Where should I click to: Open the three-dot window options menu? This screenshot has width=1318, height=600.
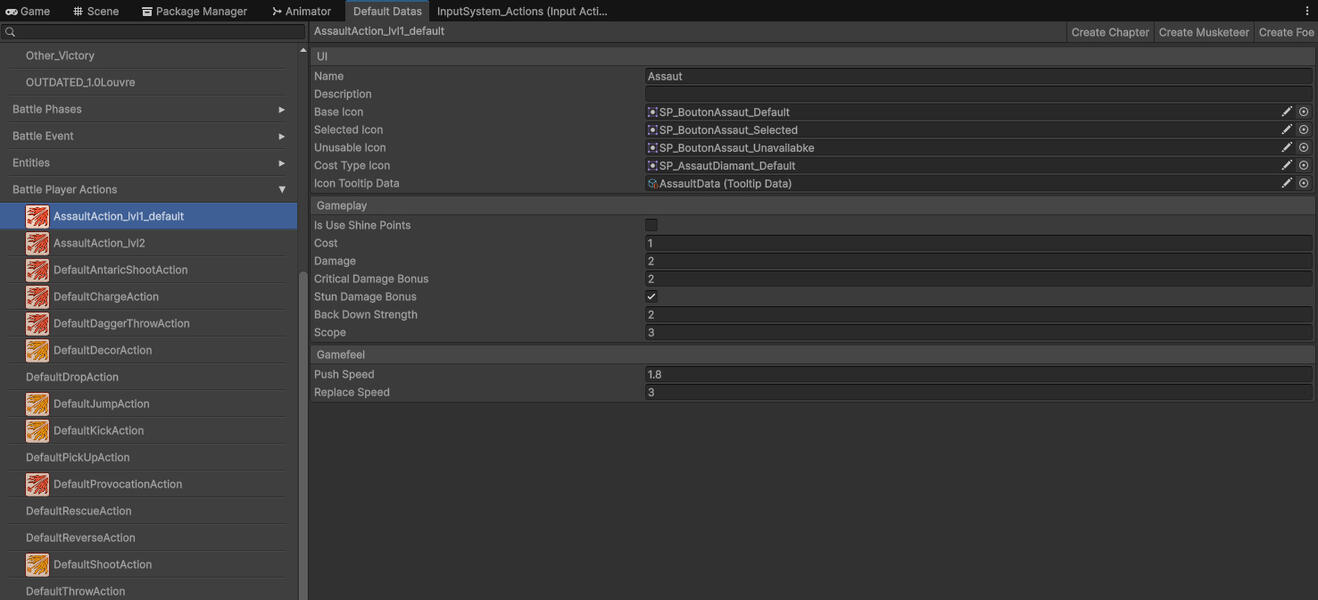point(1307,11)
